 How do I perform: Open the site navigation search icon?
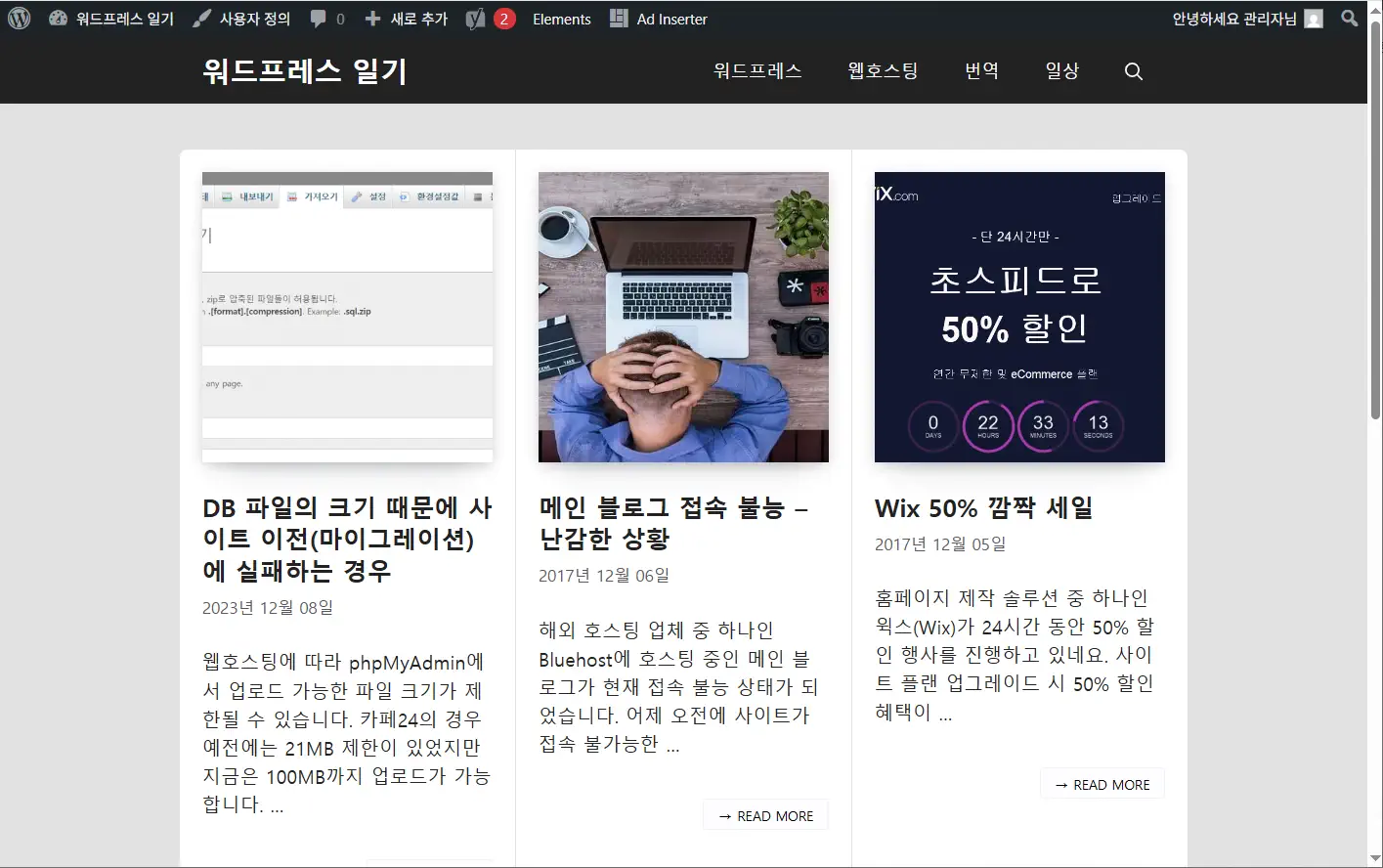(x=1134, y=71)
